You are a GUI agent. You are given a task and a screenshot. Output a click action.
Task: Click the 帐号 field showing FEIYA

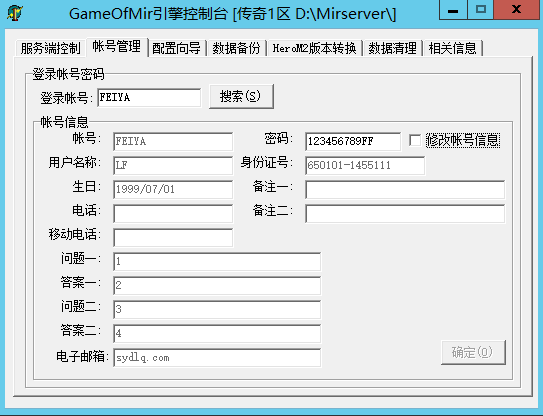173,141
